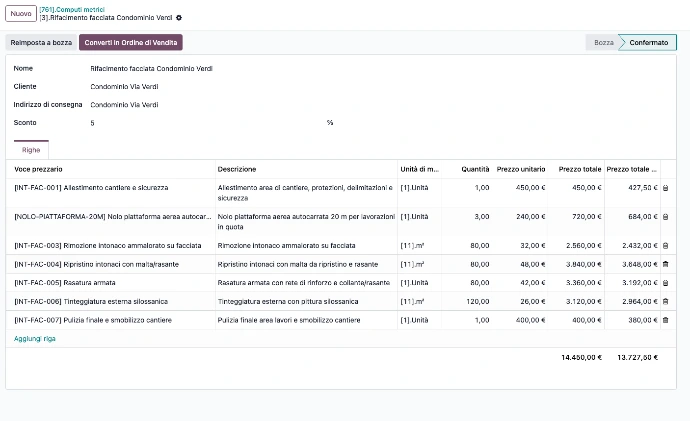The image size is (690, 421).
Task: Click the Aggiungi riga link
Action: (x=35, y=339)
